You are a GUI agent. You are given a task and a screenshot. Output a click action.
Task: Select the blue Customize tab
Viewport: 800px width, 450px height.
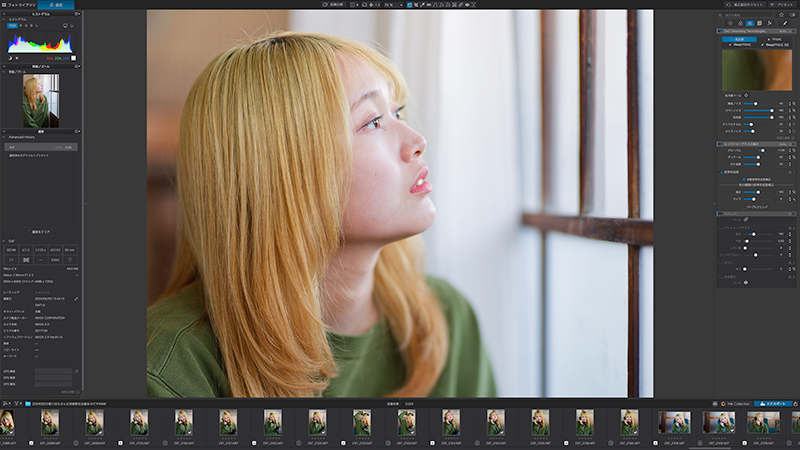56,5
